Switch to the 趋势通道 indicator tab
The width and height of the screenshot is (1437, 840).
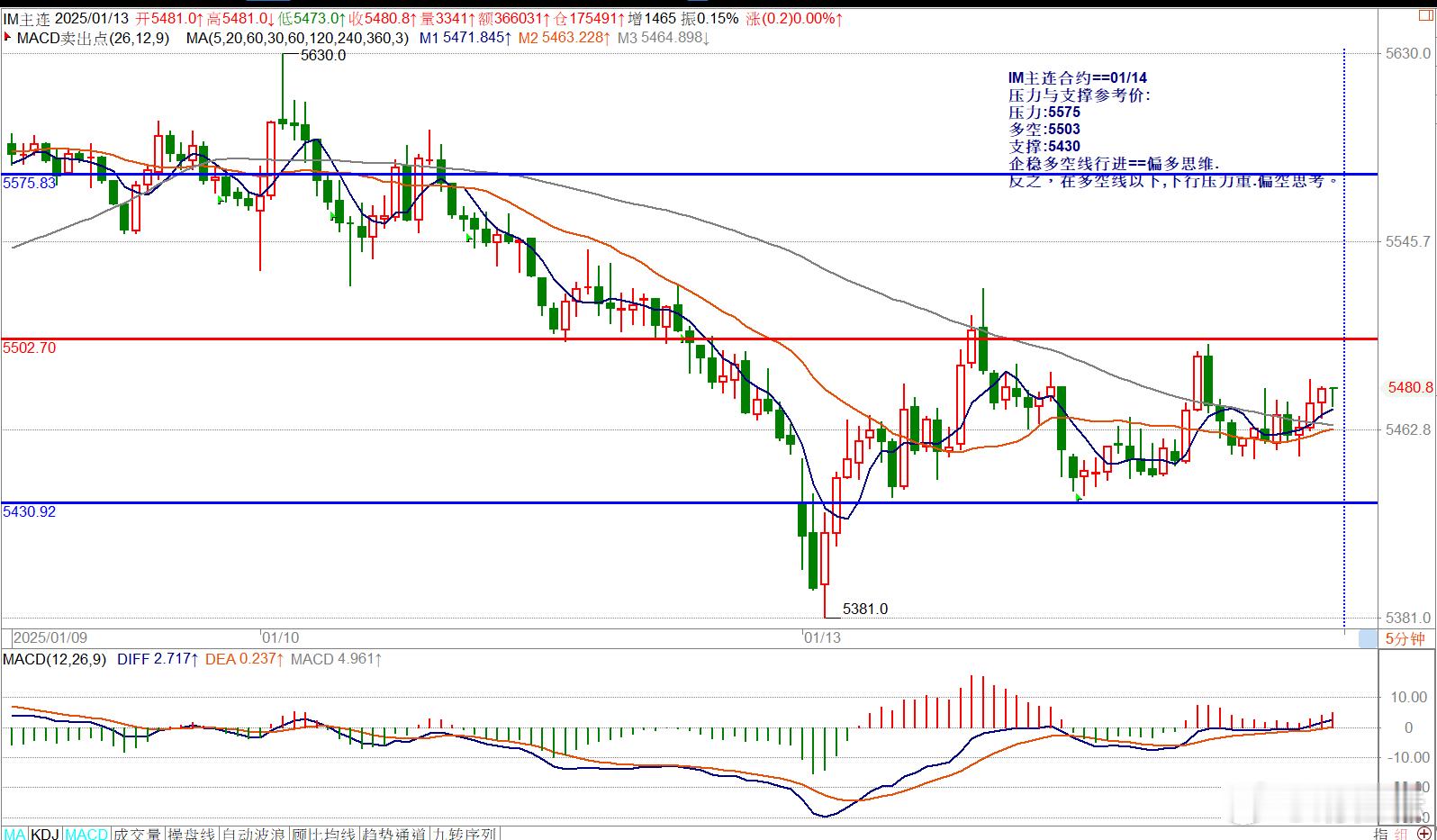393,834
